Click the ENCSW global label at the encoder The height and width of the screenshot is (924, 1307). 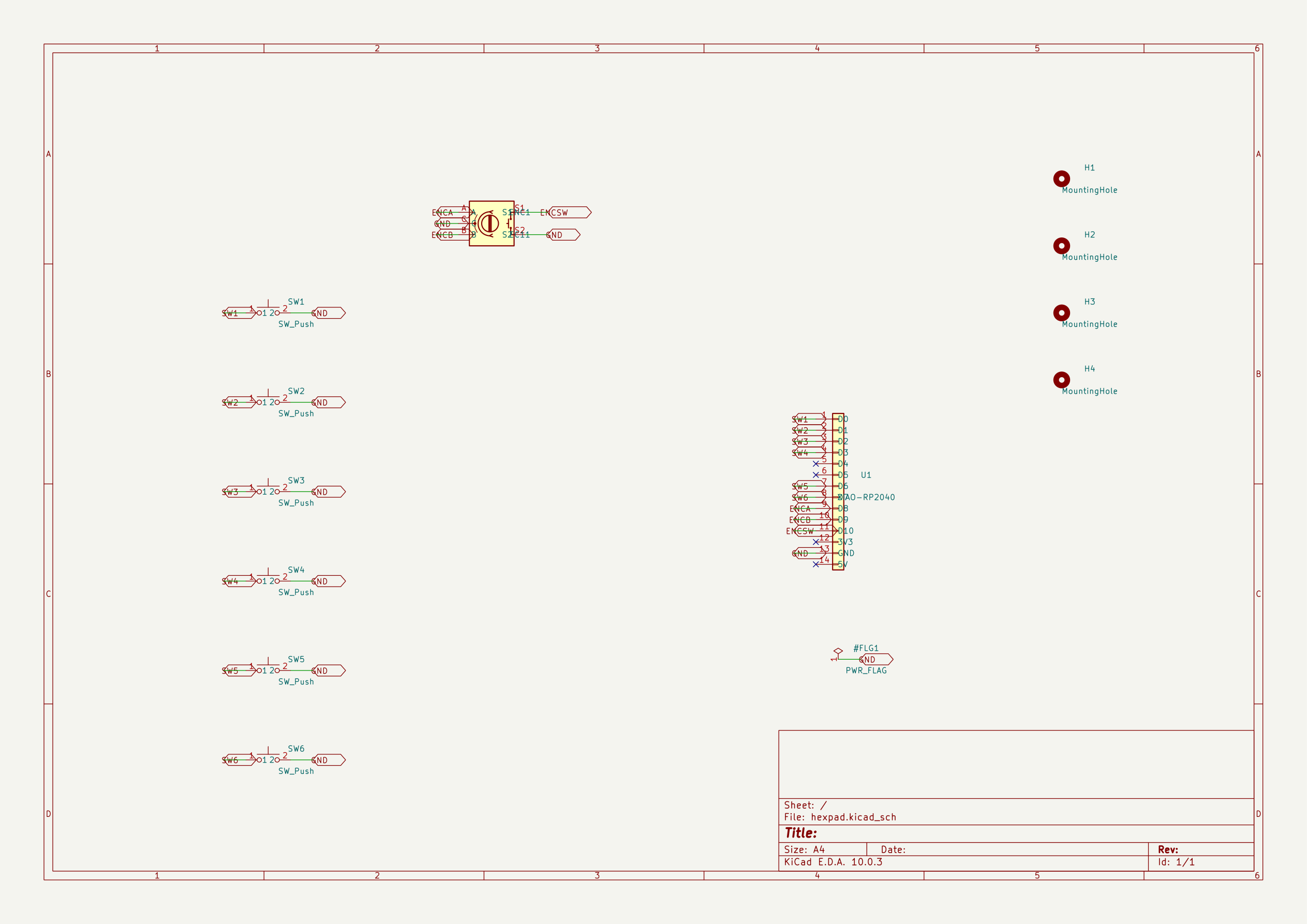tap(566, 212)
